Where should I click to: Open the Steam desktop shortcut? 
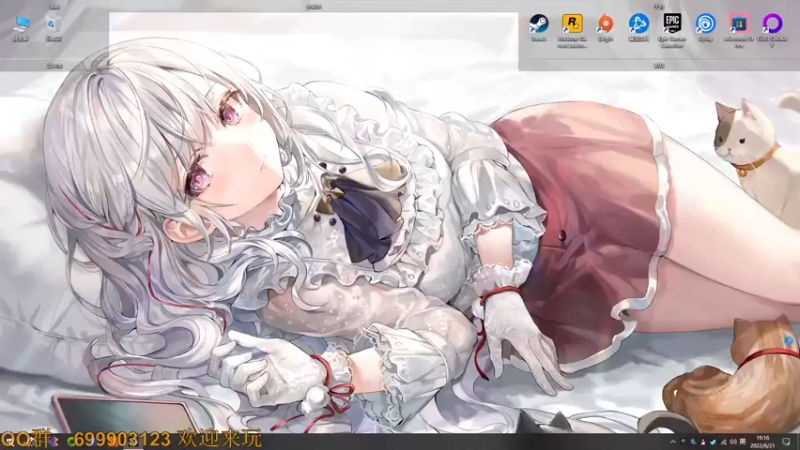538,24
